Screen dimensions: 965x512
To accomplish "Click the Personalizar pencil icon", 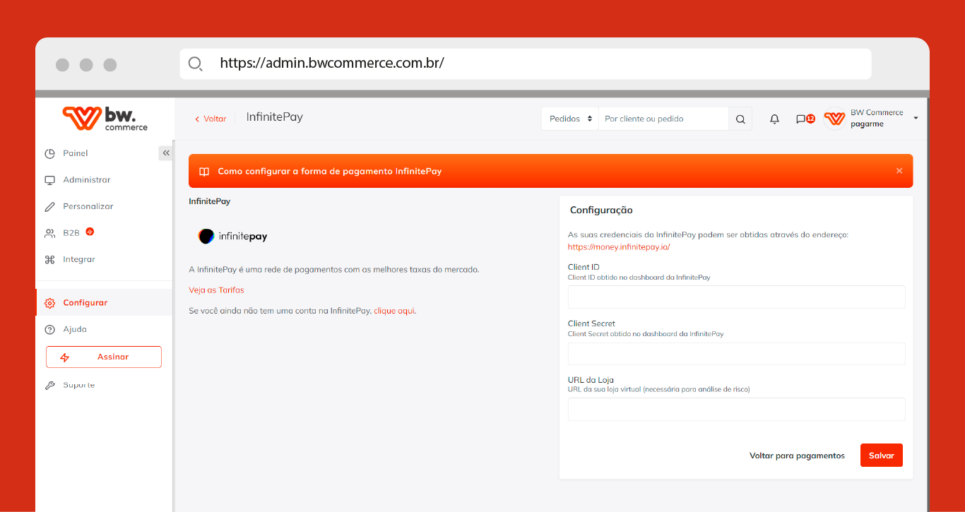I will click(x=50, y=207).
